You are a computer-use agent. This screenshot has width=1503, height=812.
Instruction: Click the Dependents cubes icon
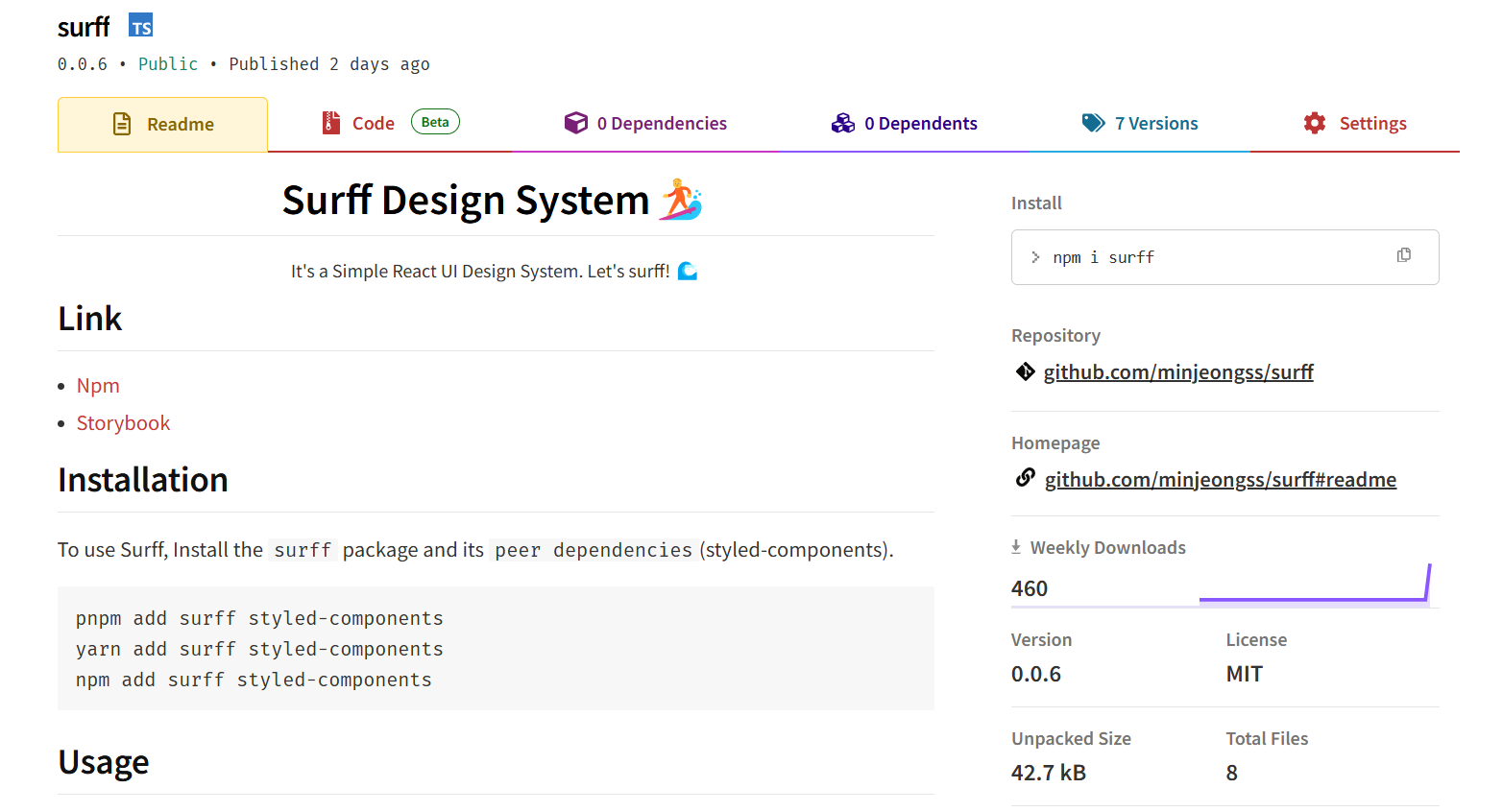click(843, 123)
